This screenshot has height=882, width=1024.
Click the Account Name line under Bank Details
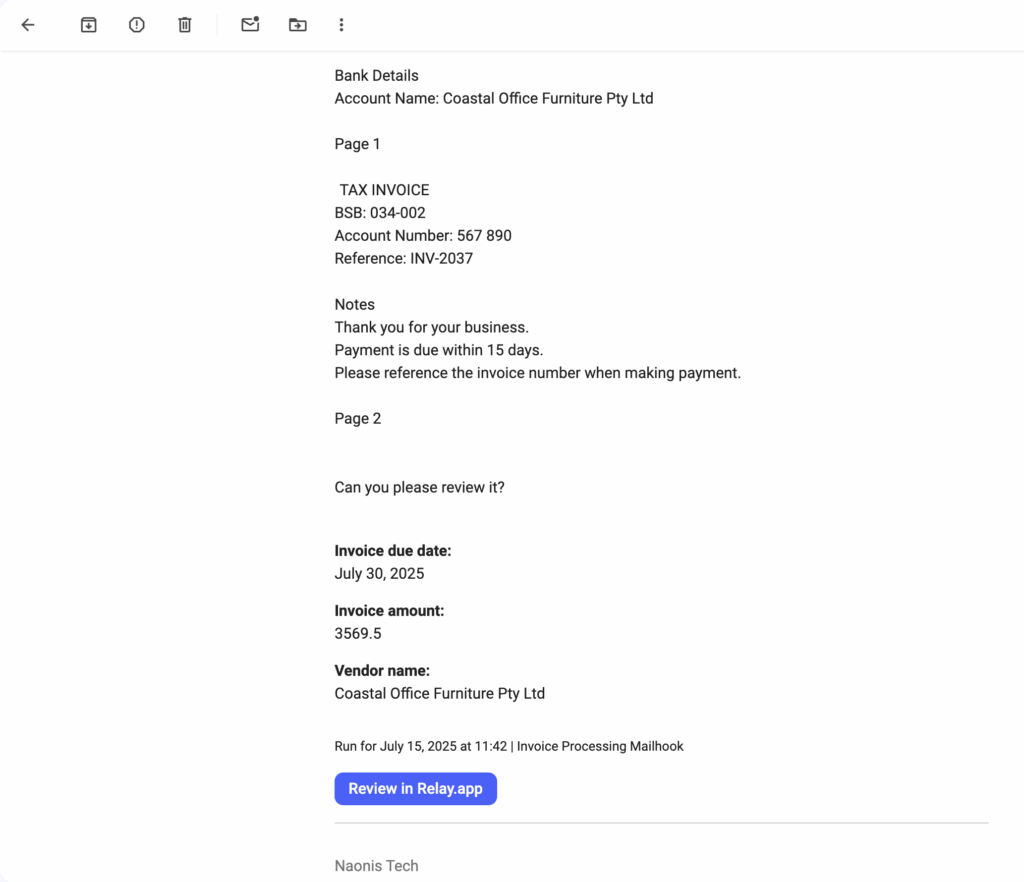point(494,99)
